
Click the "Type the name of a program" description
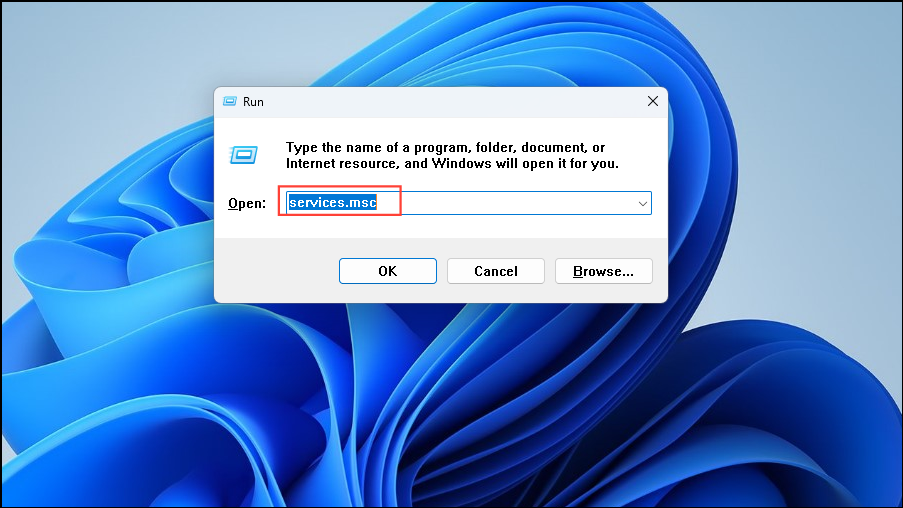(x=452, y=156)
